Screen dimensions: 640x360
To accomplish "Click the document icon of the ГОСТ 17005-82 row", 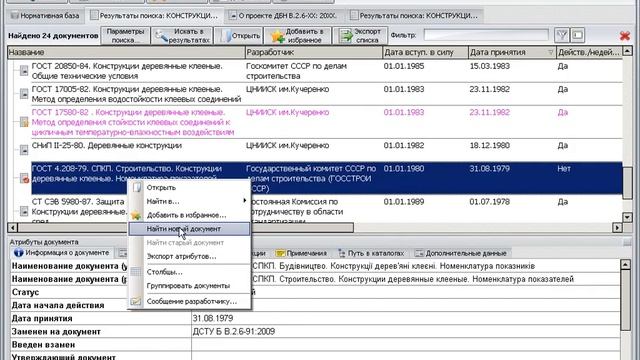I will click(24, 94).
